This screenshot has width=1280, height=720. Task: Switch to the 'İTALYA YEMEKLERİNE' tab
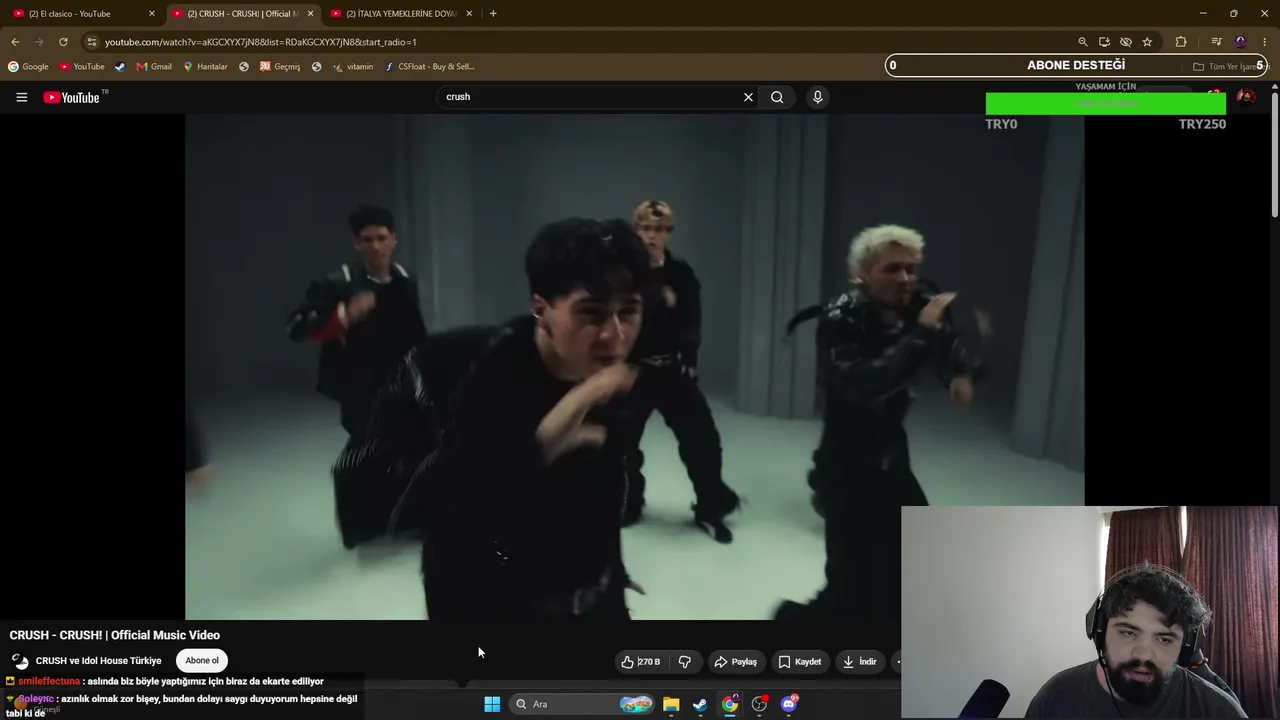click(400, 14)
